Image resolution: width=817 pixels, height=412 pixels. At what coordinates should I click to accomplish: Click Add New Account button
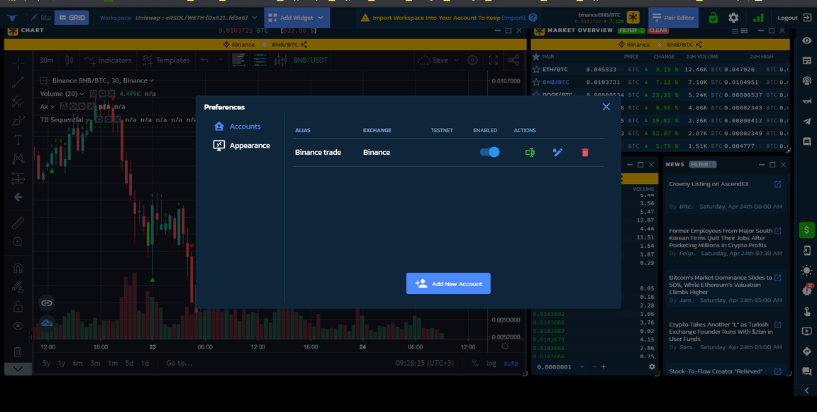[448, 283]
